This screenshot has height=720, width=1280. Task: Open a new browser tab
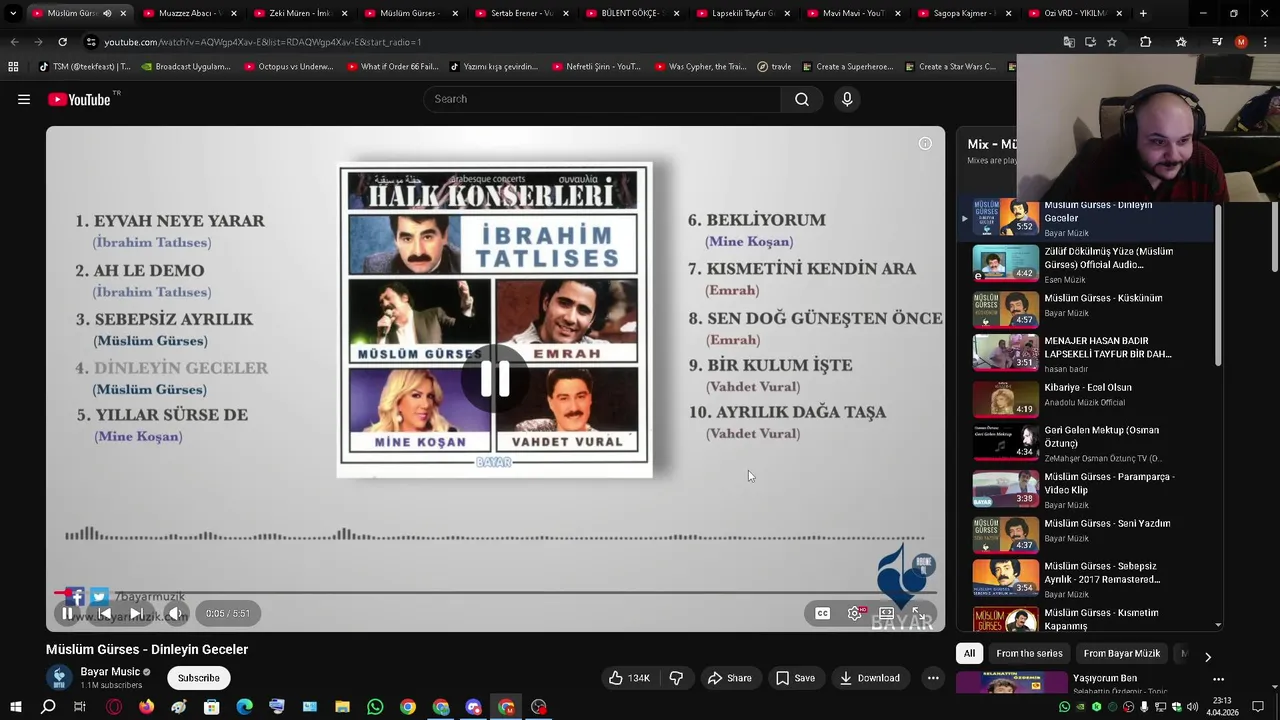(1143, 13)
